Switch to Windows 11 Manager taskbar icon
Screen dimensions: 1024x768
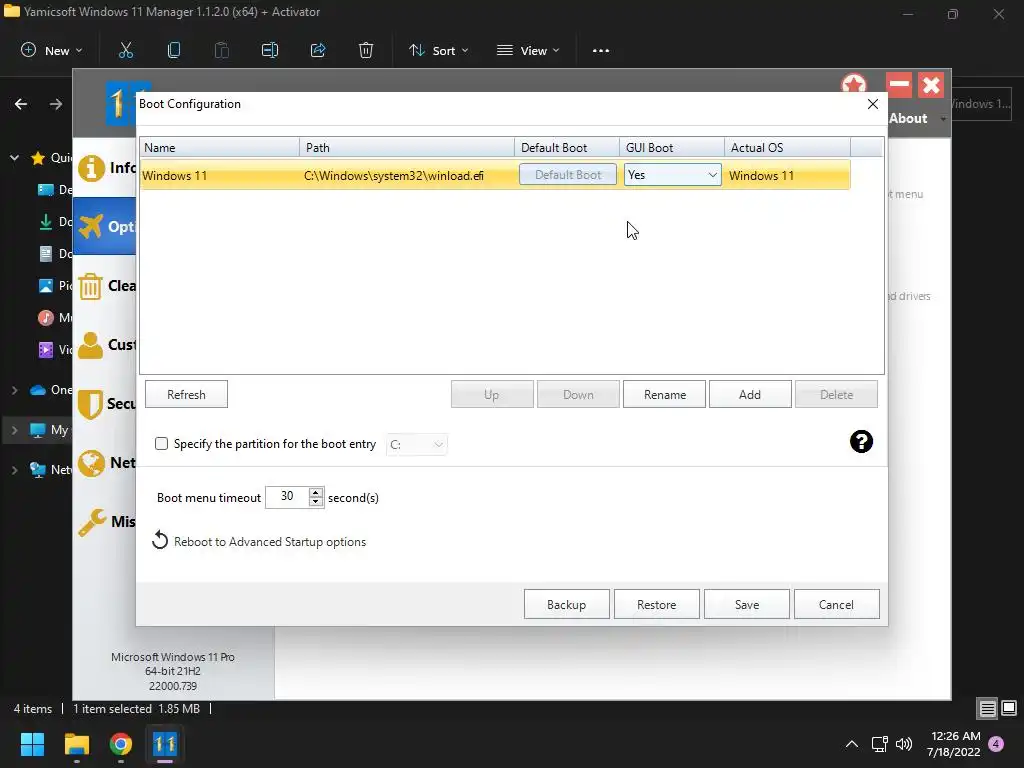pyautogui.click(x=165, y=744)
